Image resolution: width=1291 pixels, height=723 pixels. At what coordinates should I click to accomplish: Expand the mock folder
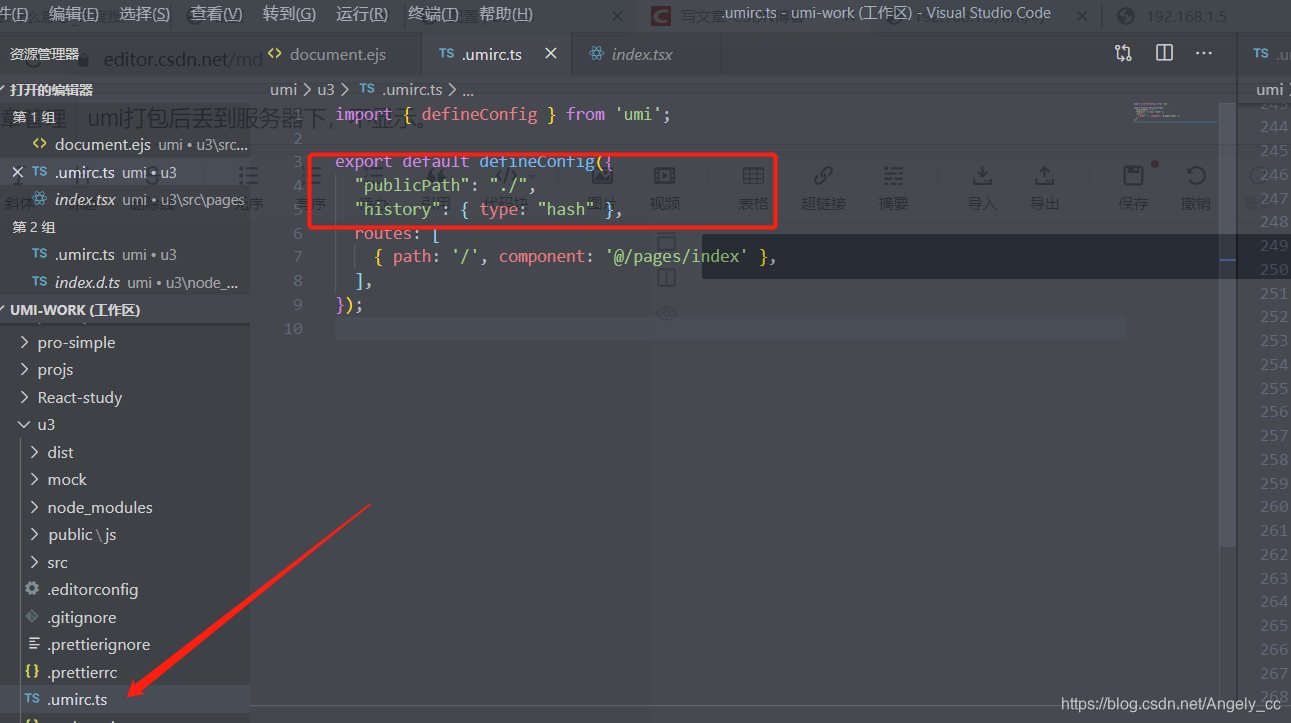67,479
